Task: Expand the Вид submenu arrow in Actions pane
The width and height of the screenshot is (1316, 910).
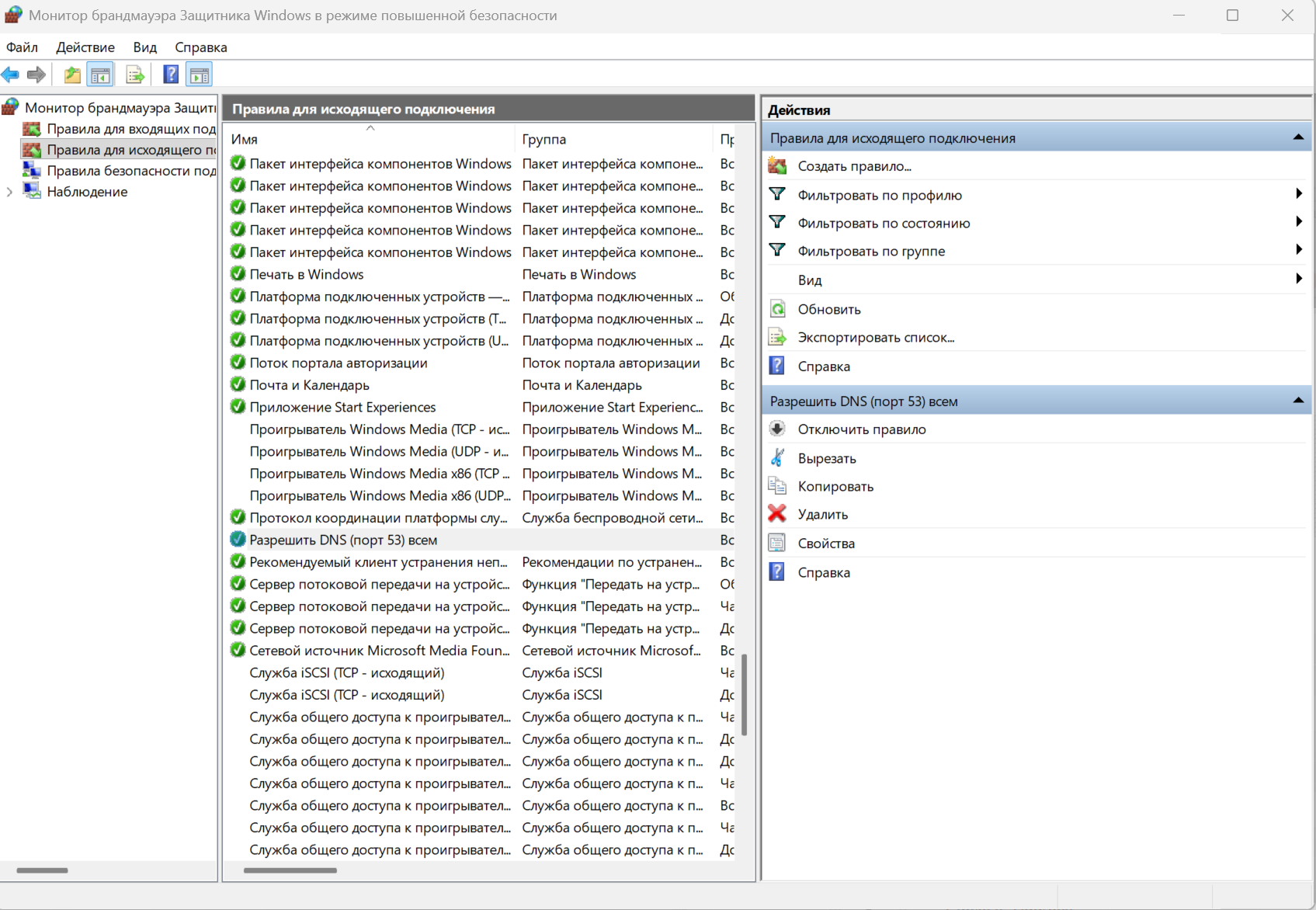Action: click(x=1299, y=279)
